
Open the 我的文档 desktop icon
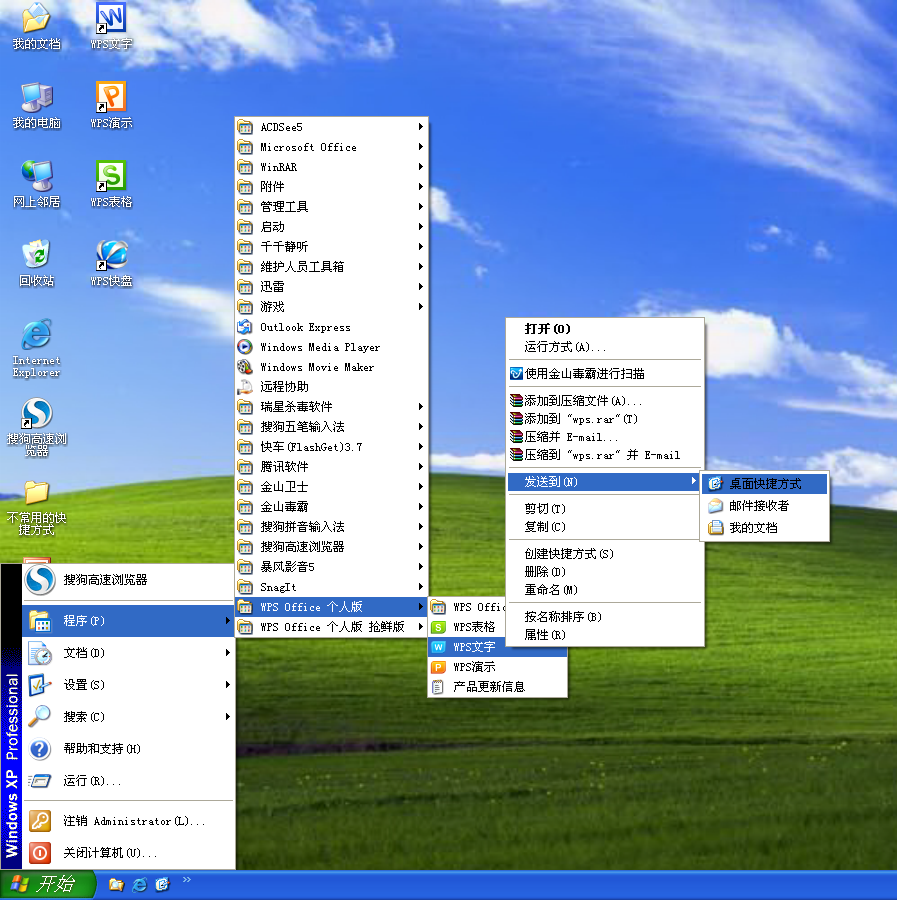36,26
